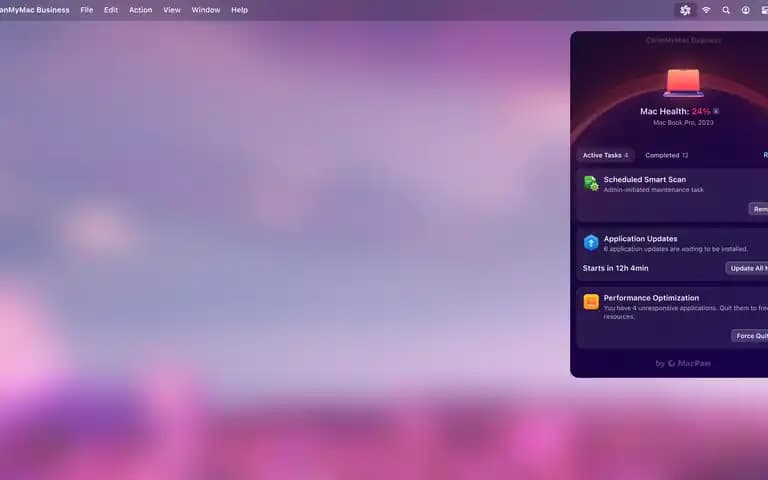Switch to the Completed tab
Screen dimensions: 768x480
point(667,155)
